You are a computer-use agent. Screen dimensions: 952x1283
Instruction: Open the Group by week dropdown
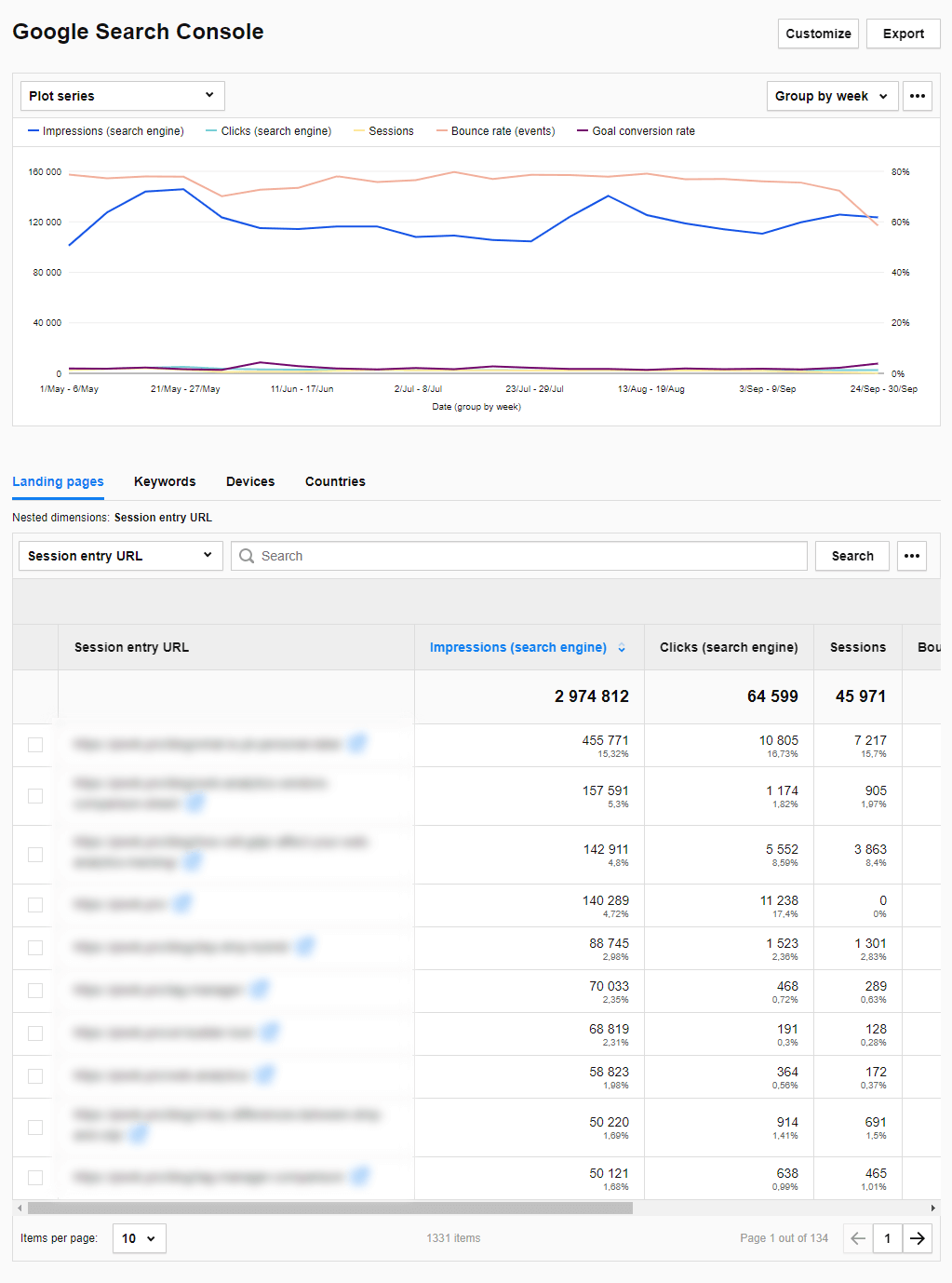point(832,96)
